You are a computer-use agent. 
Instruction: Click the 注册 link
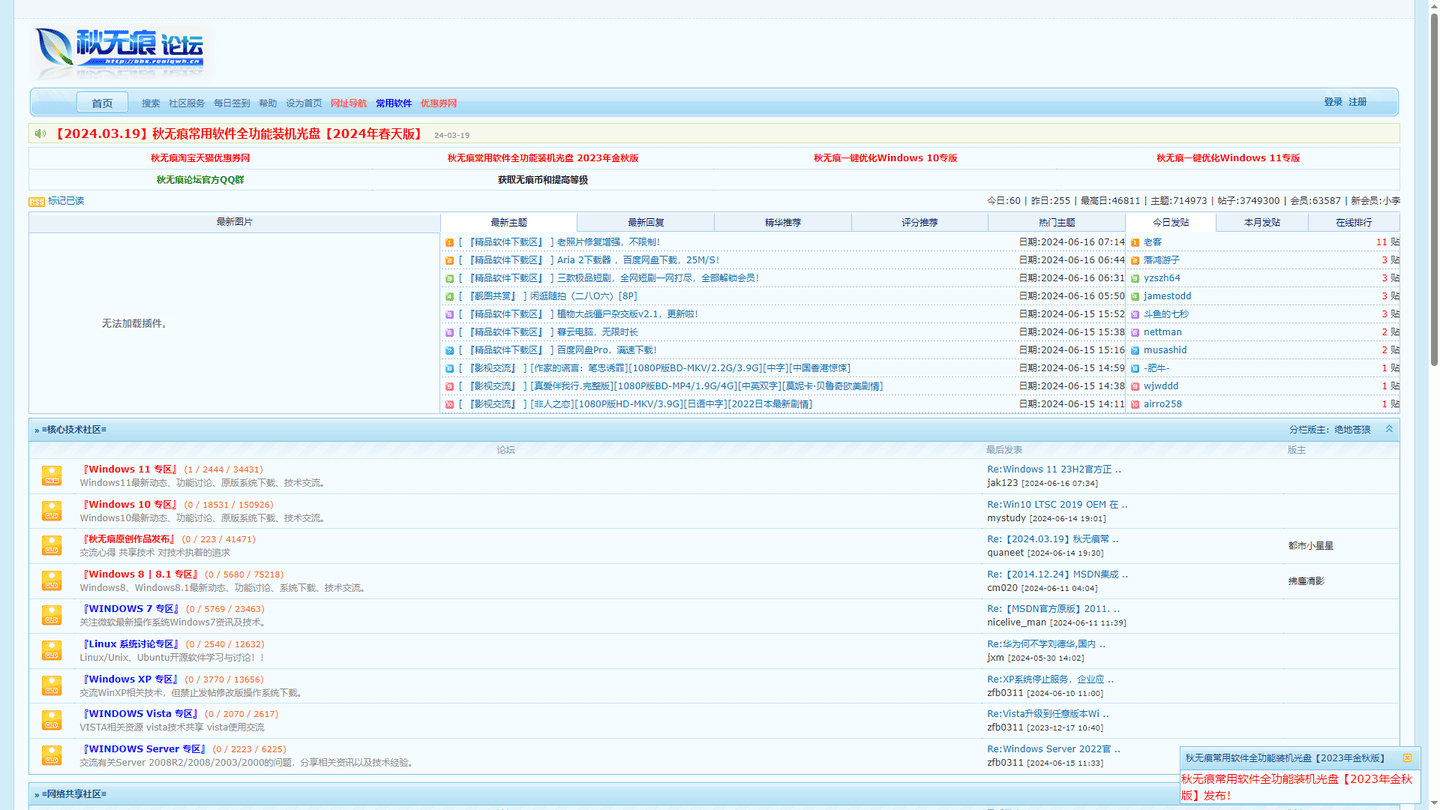click(x=1357, y=102)
